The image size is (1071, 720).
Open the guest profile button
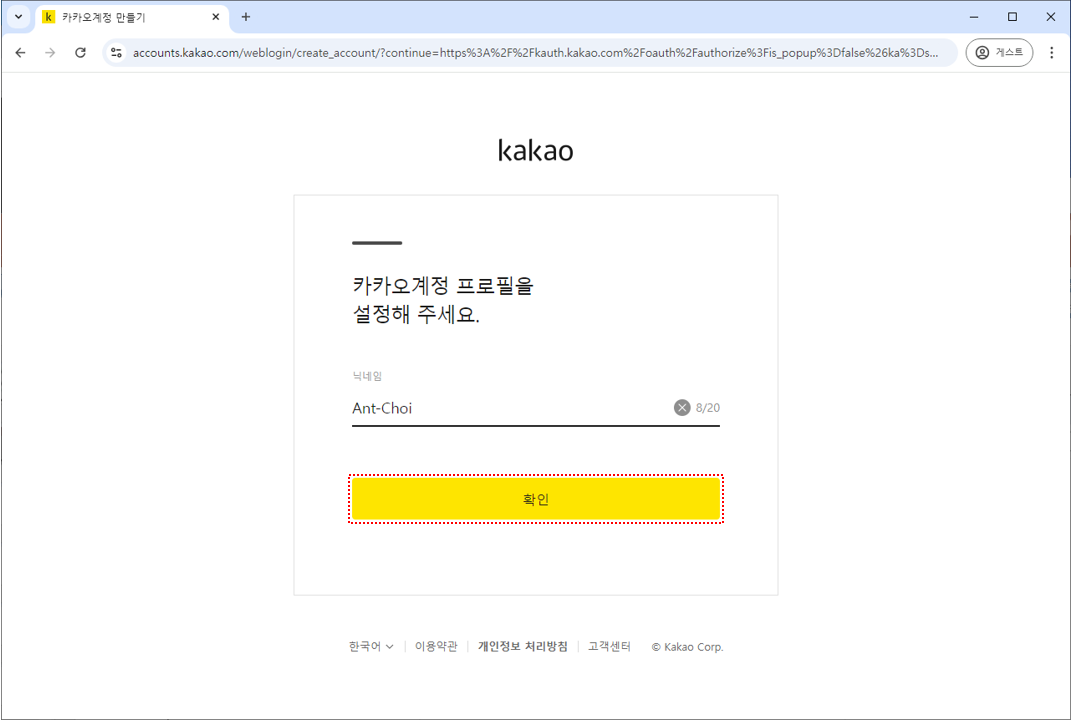pyautogui.click(x=999, y=53)
